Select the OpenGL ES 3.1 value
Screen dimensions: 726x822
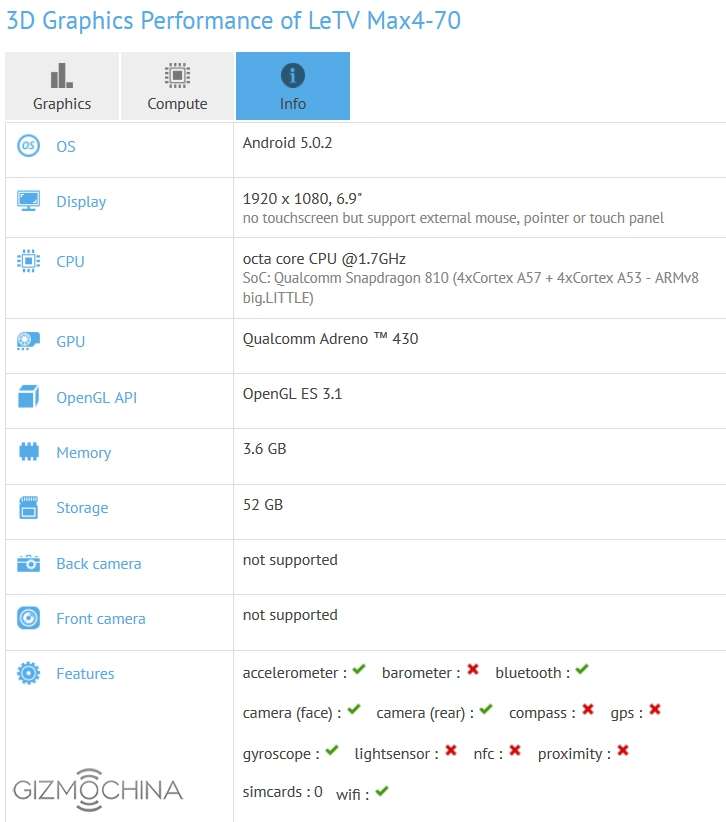click(292, 394)
